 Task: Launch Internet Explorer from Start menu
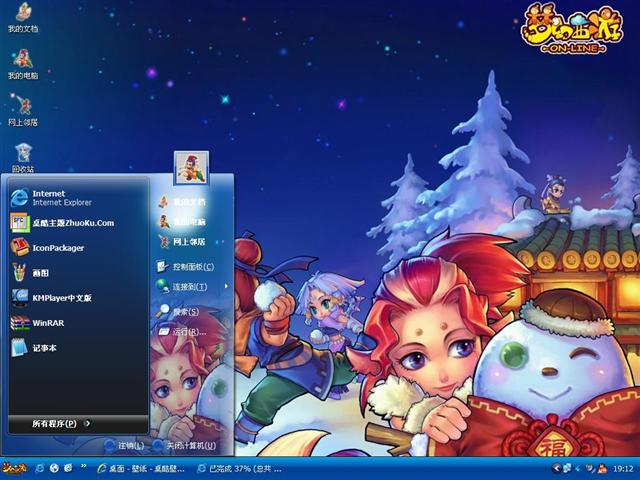pos(78,198)
